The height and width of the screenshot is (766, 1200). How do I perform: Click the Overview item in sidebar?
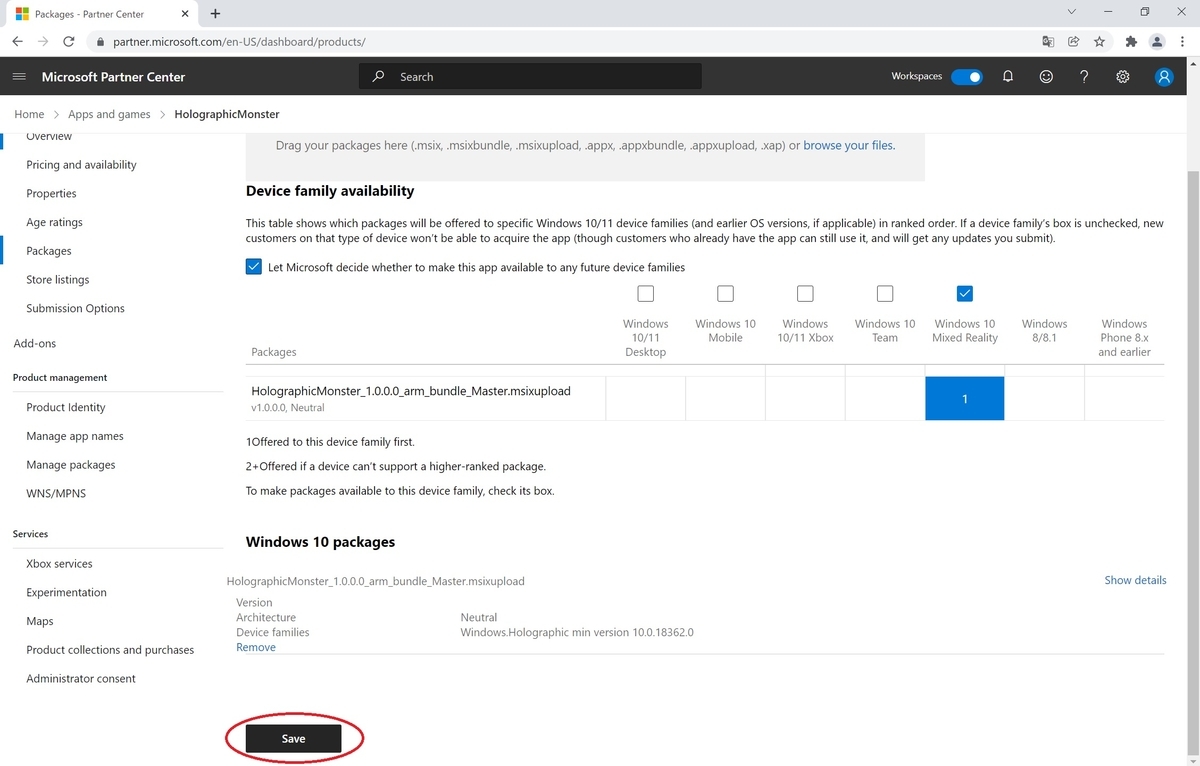(x=49, y=137)
